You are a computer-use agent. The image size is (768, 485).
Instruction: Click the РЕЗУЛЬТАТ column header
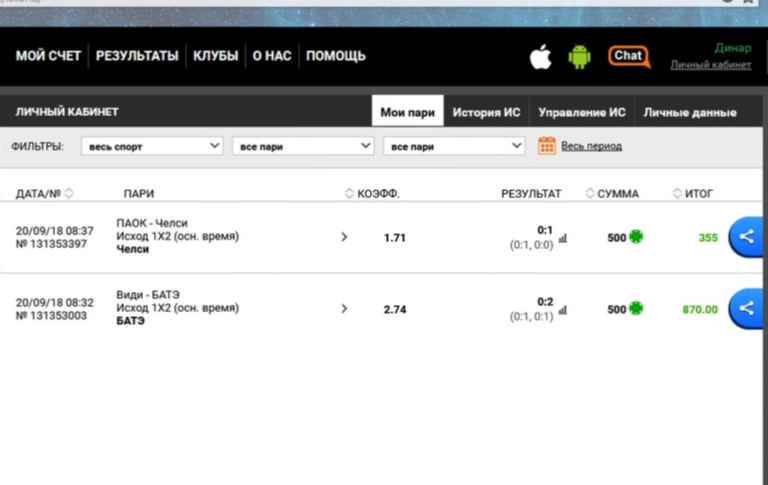pyautogui.click(x=531, y=194)
